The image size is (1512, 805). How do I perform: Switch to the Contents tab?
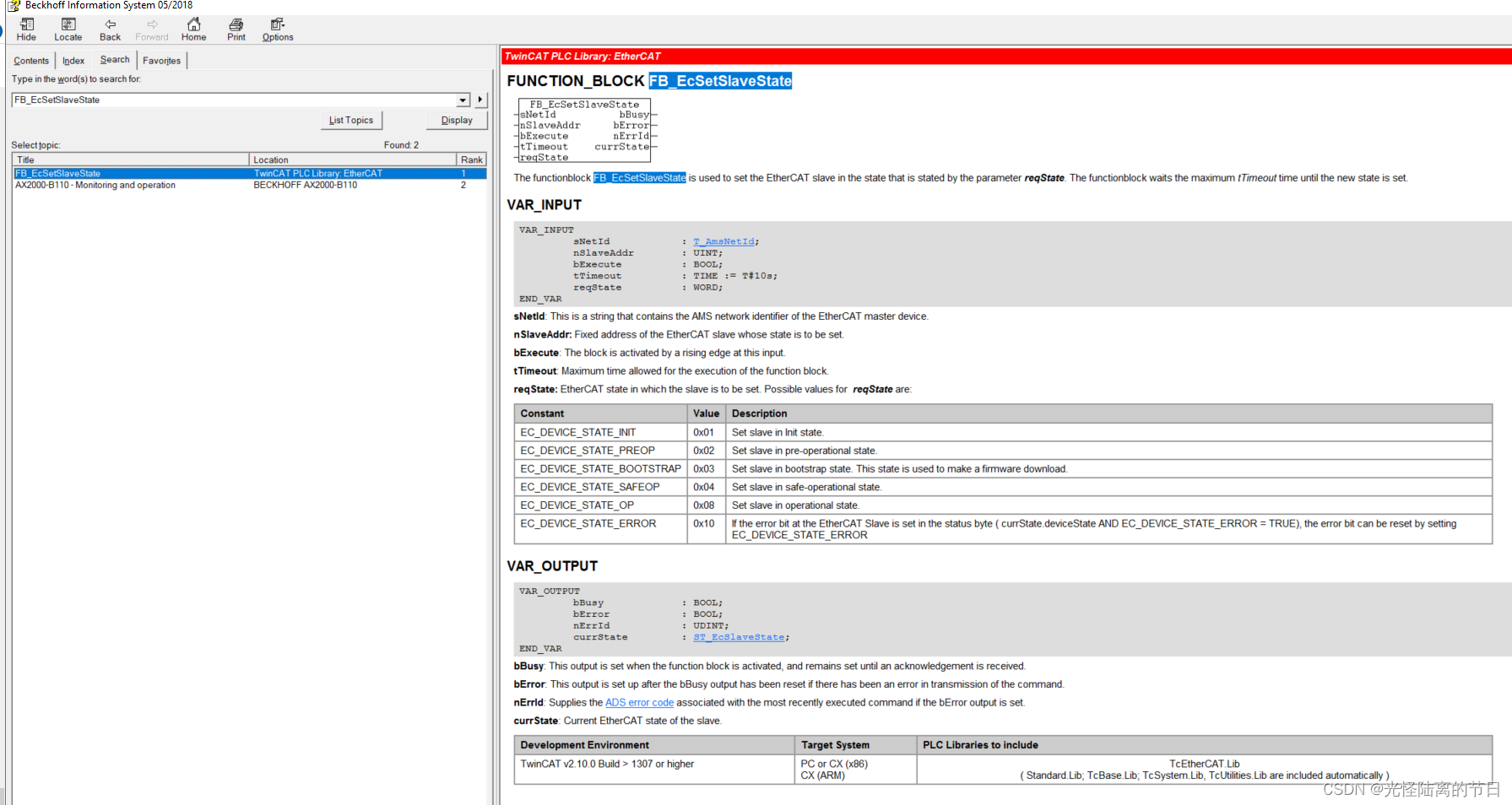[31, 61]
